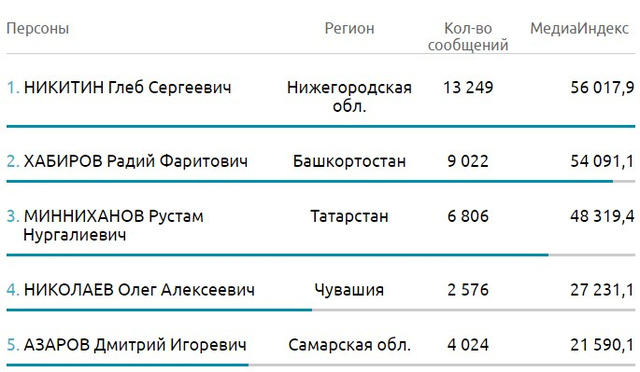Screen dimensions: 640x372
Task: Open НИКИТИН Глеб Сергеевич entry
Action: pos(127,87)
